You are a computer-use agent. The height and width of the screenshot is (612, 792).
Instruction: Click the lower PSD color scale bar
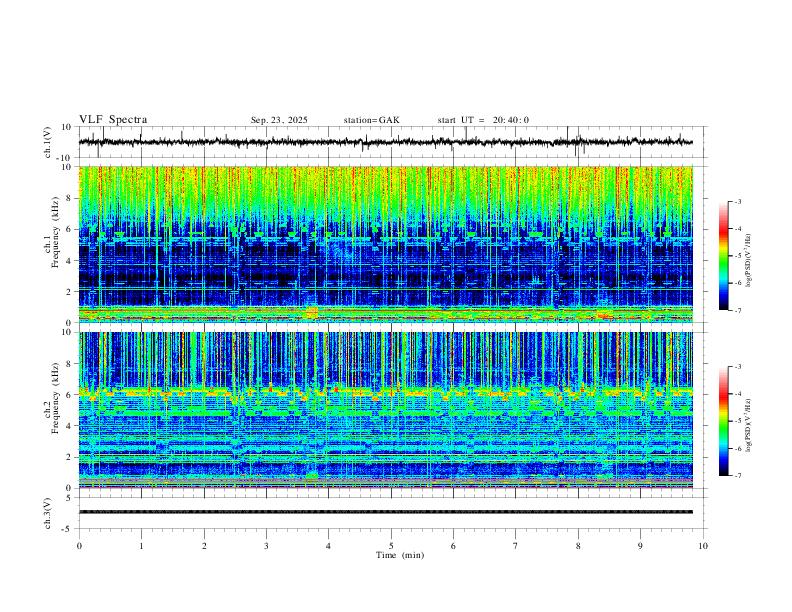pos(723,421)
